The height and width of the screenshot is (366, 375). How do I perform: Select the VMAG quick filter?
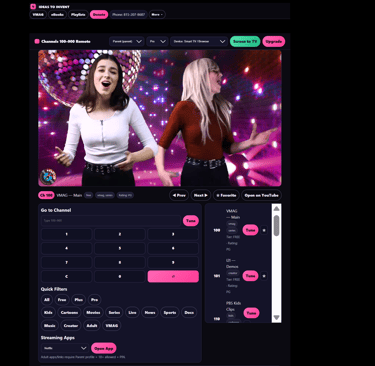(x=112, y=326)
